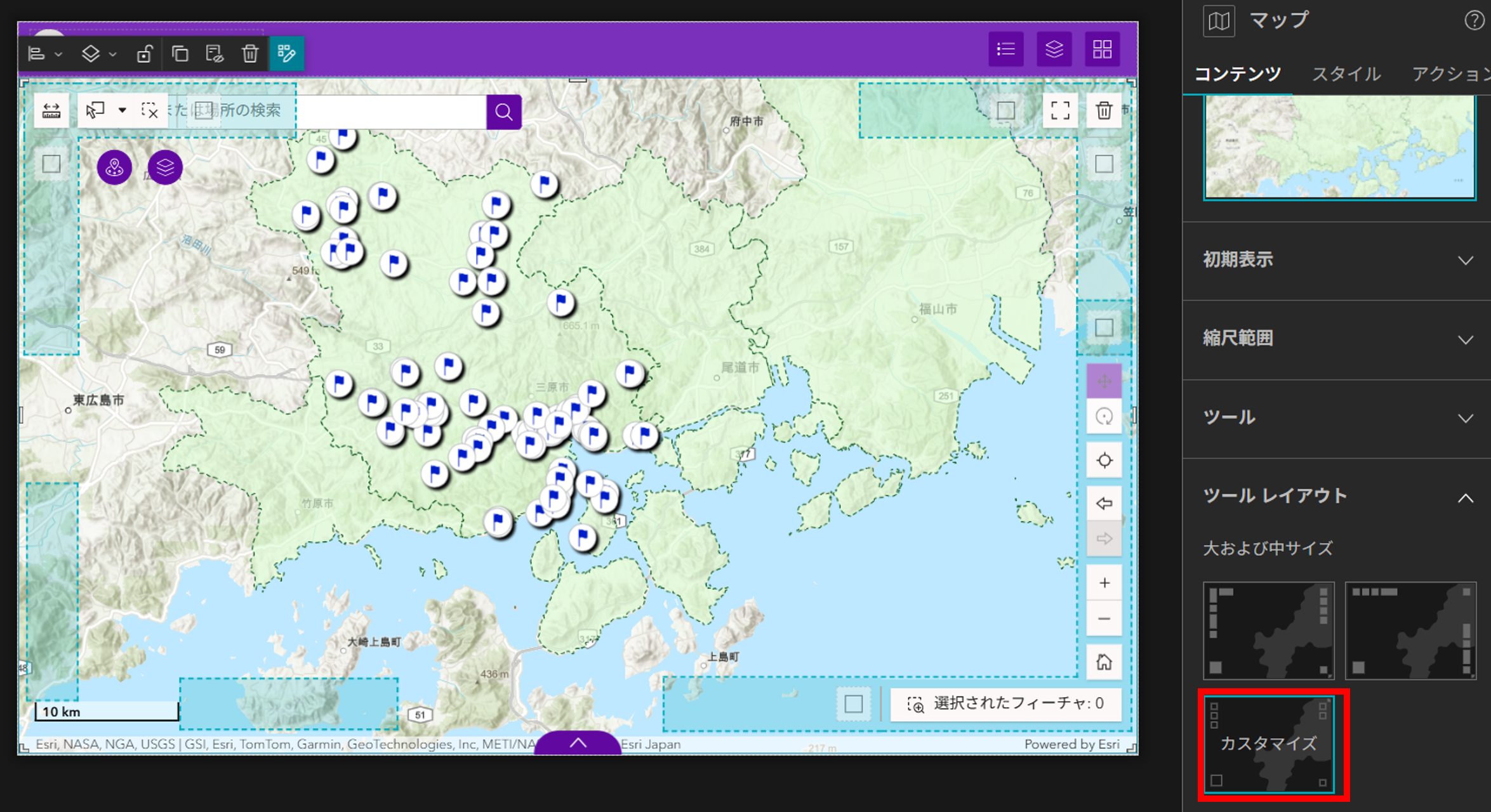
Task: Select the first tool layout preset thumbnail
Action: point(1268,631)
